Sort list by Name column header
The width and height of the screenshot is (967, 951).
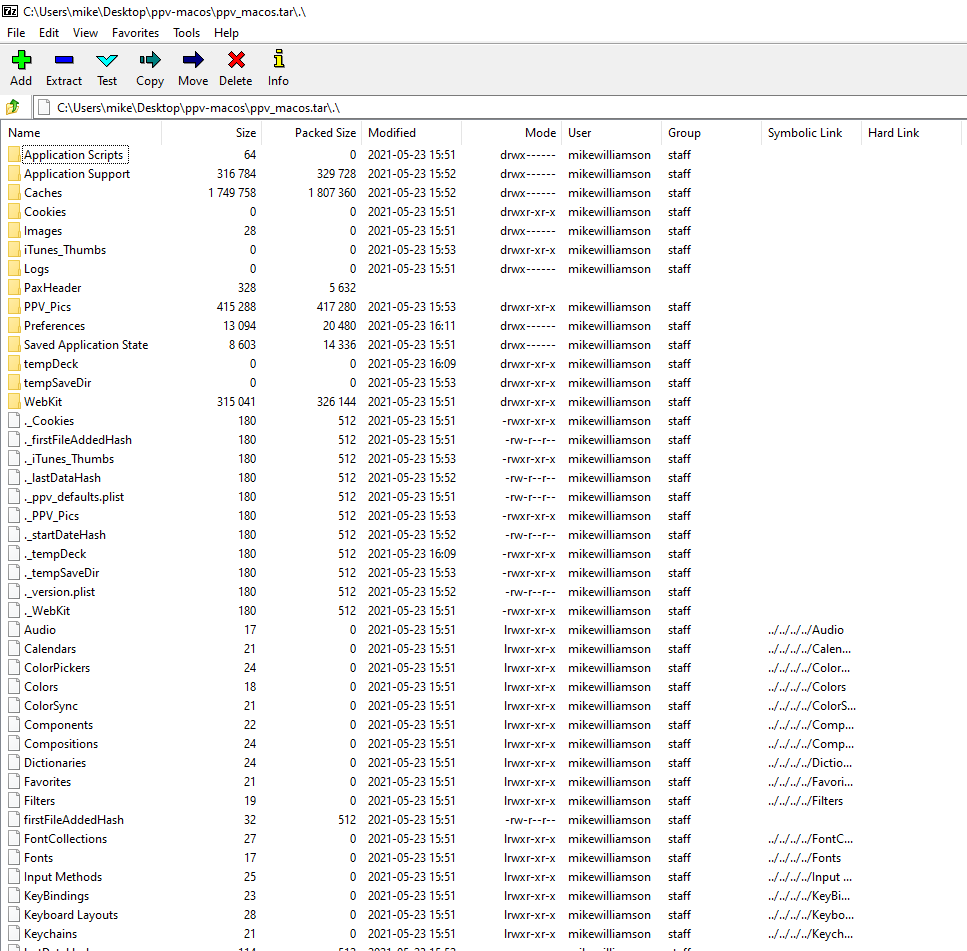tap(25, 133)
